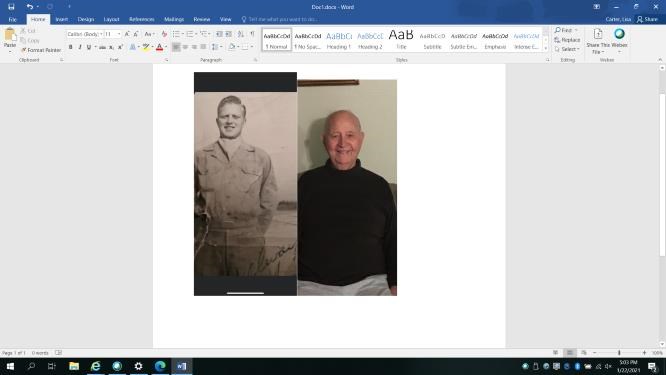
Task: Toggle Center alignment
Action: click(x=185, y=47)
